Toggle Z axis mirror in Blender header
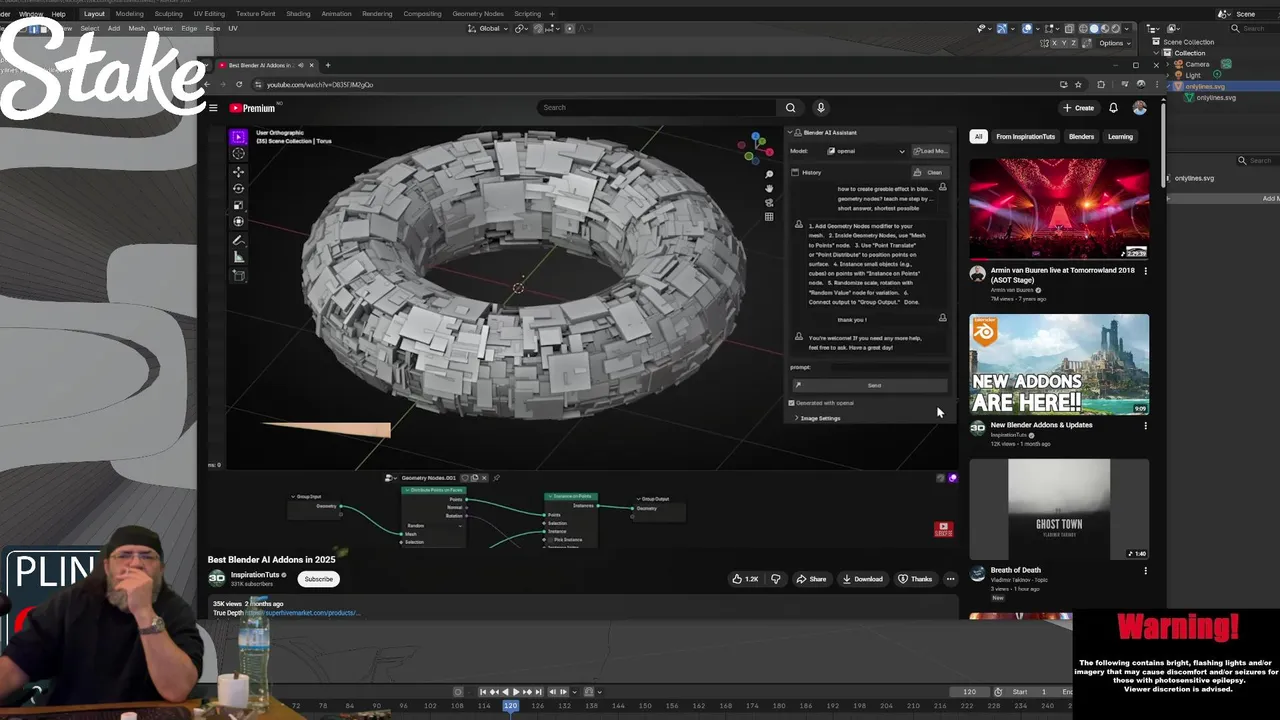The width and height of the screenshot is (1280, 720). click(x=1073, y=43)
